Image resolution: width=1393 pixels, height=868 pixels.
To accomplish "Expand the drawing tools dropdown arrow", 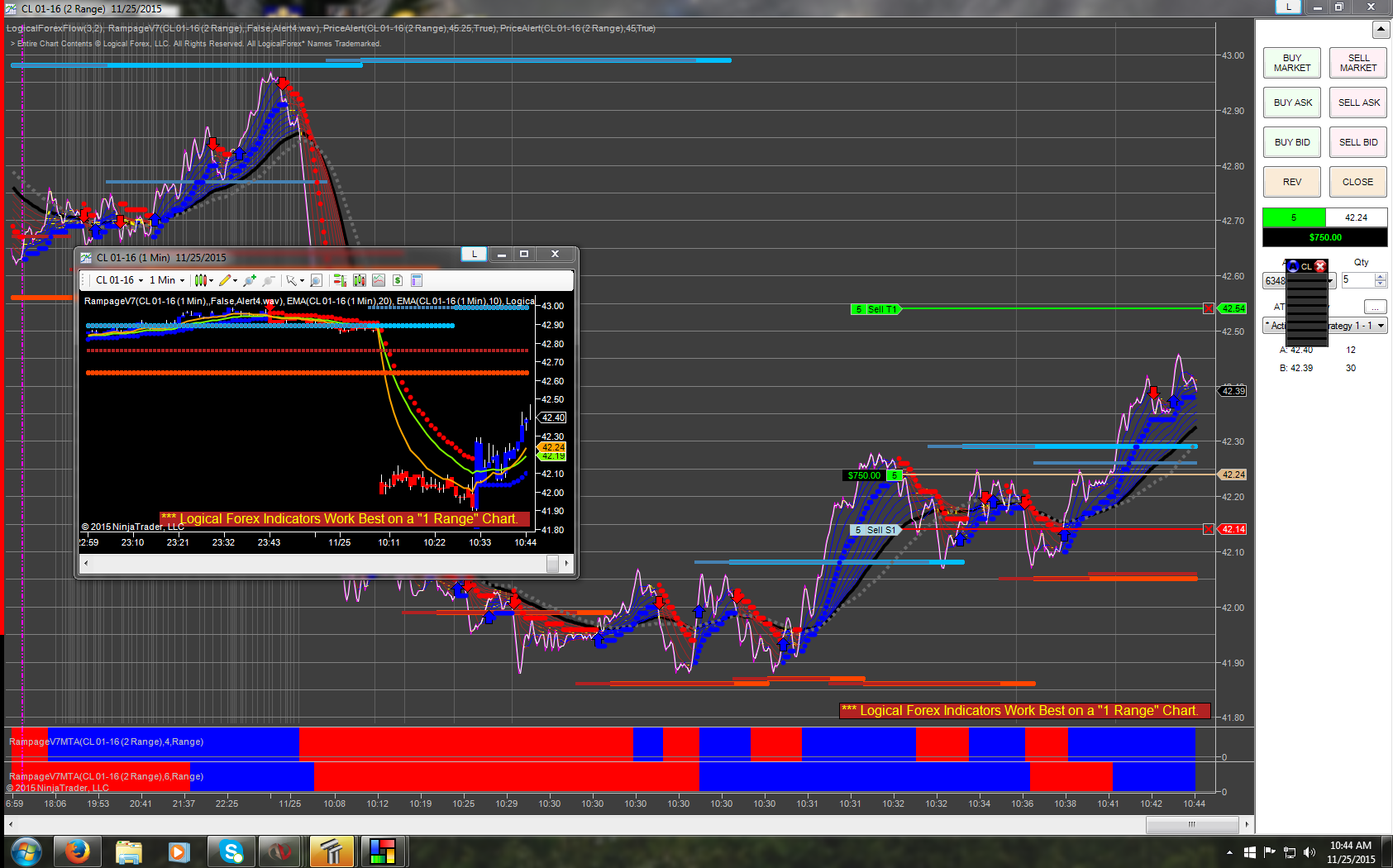I will (235, 281).
